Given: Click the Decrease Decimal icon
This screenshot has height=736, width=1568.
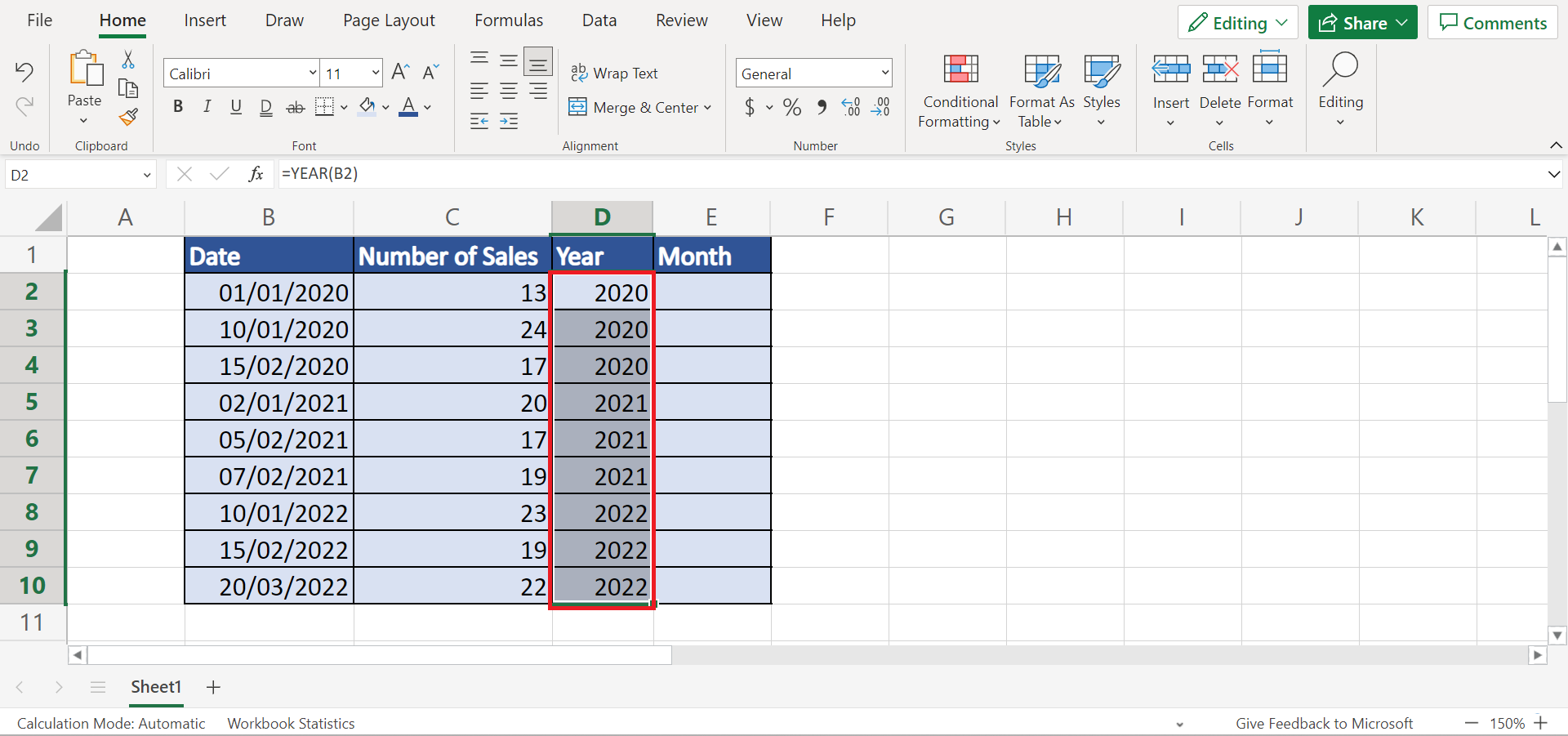Looking at the screenshot, I should 880,107.
